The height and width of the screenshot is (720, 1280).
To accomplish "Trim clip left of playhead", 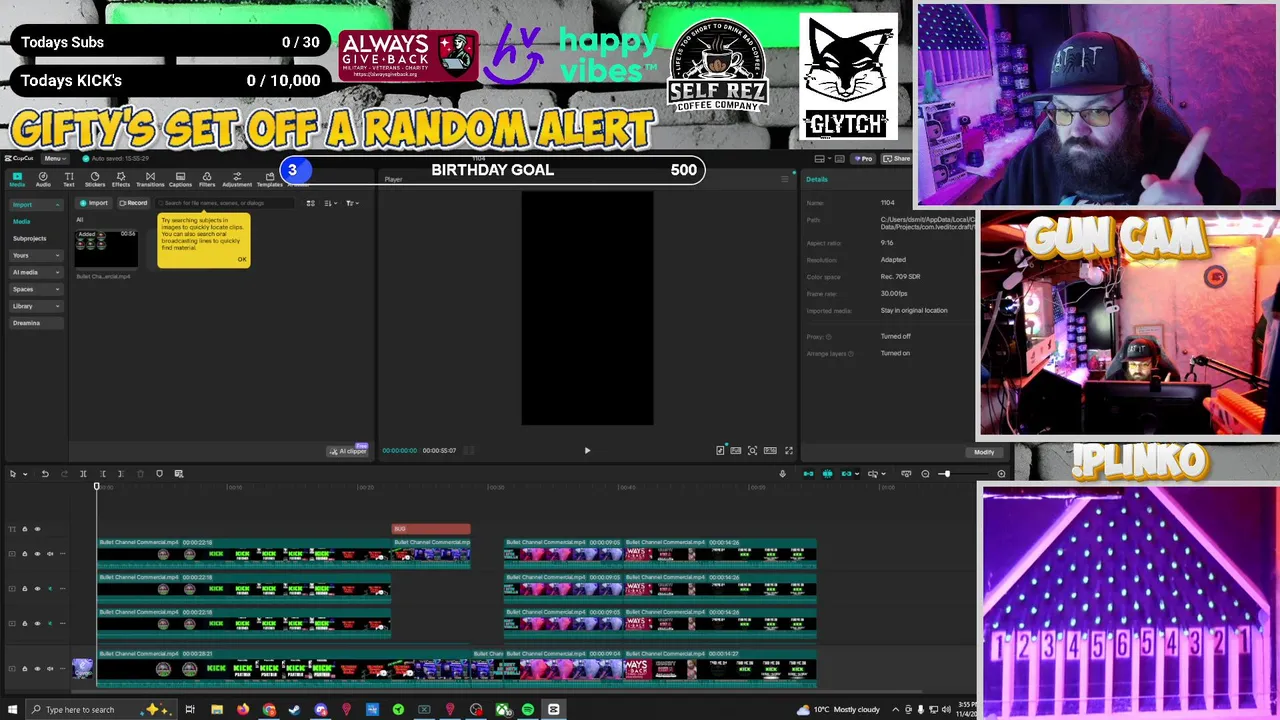I will click(x=102, y=474).
